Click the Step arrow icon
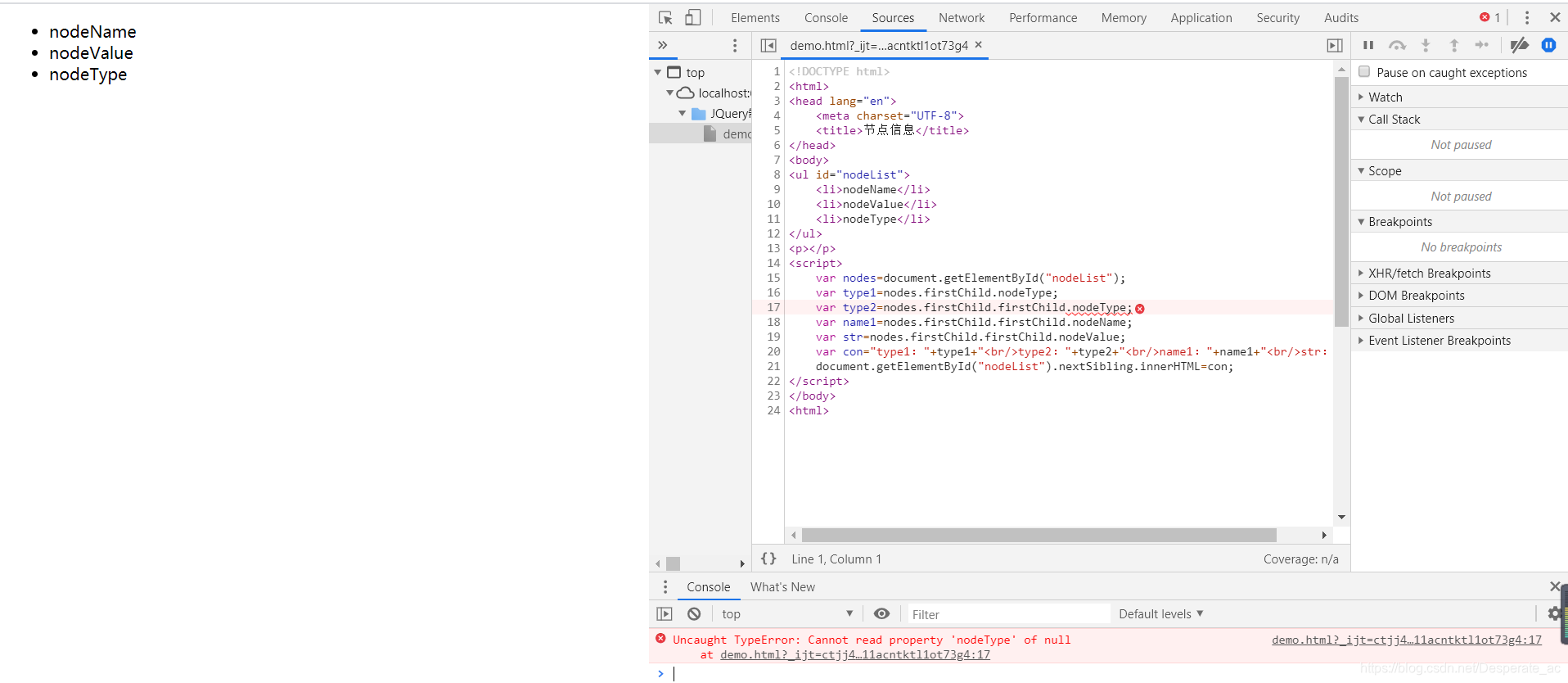This screenshot has height=683, width=1568. [x=1482, y=45]
